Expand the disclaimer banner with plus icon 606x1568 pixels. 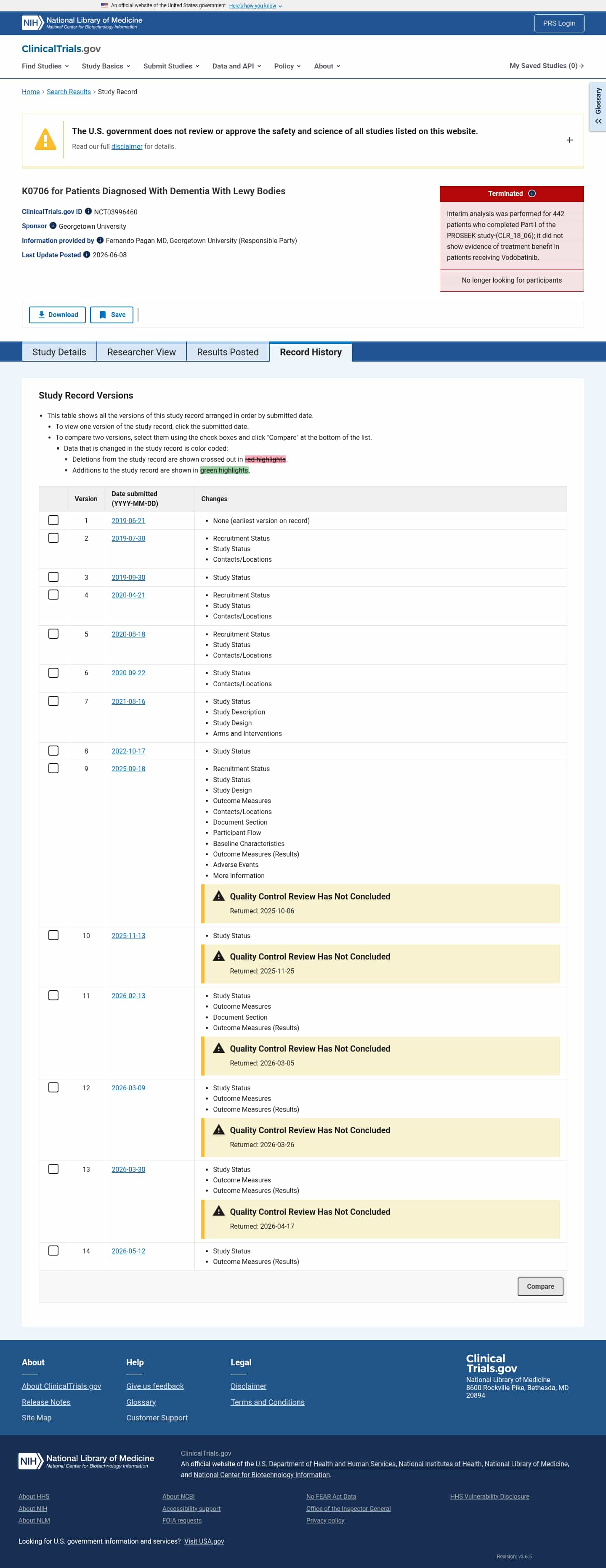tap(569, 140)
